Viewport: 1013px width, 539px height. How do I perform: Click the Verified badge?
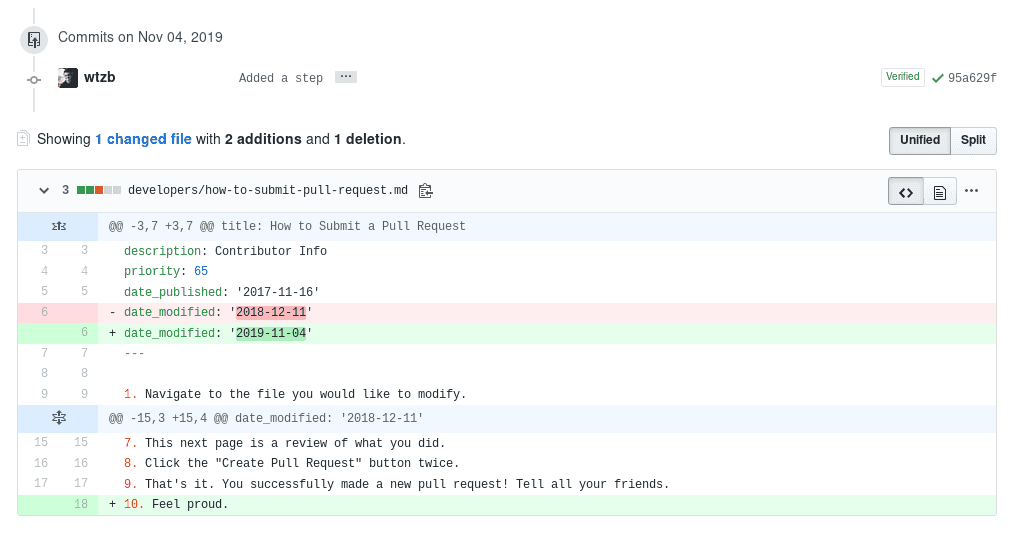[x=903, y=77]
